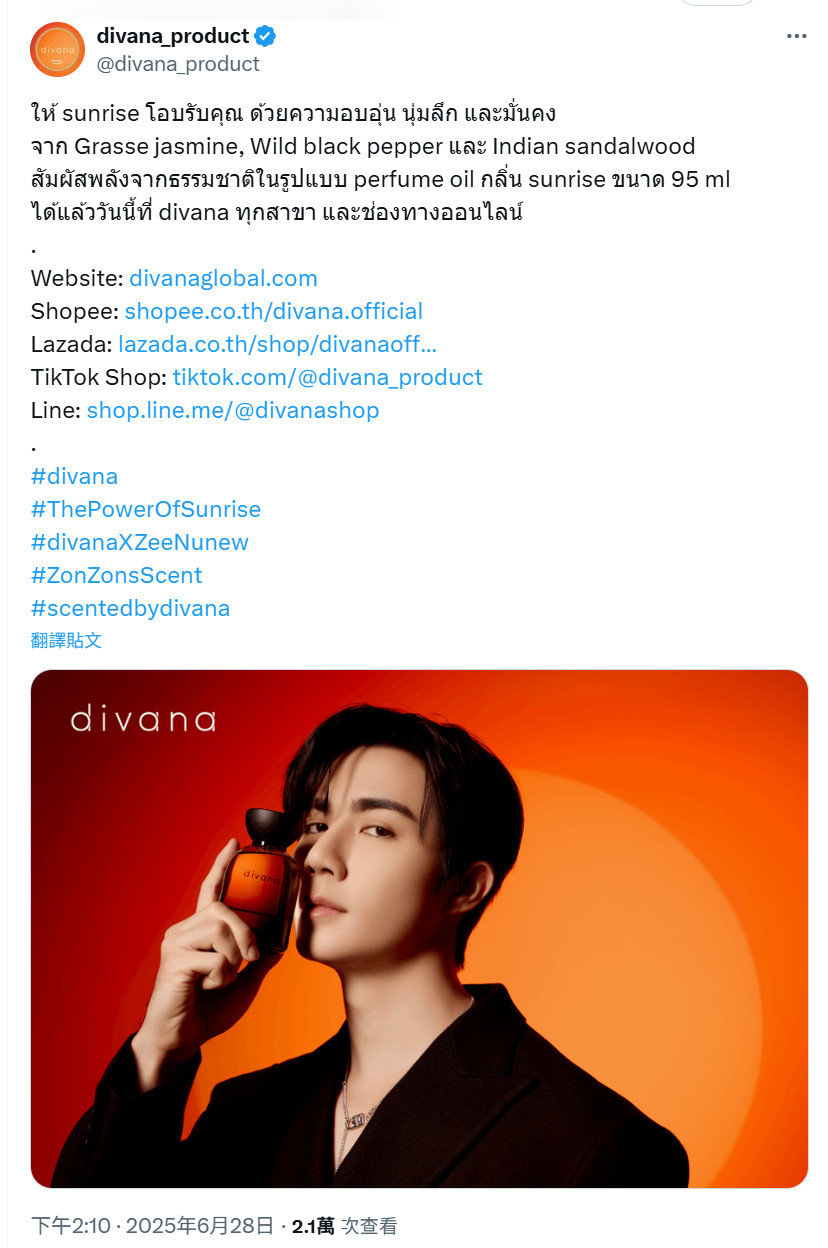Click the blue verified badge

tap(265, 37)
